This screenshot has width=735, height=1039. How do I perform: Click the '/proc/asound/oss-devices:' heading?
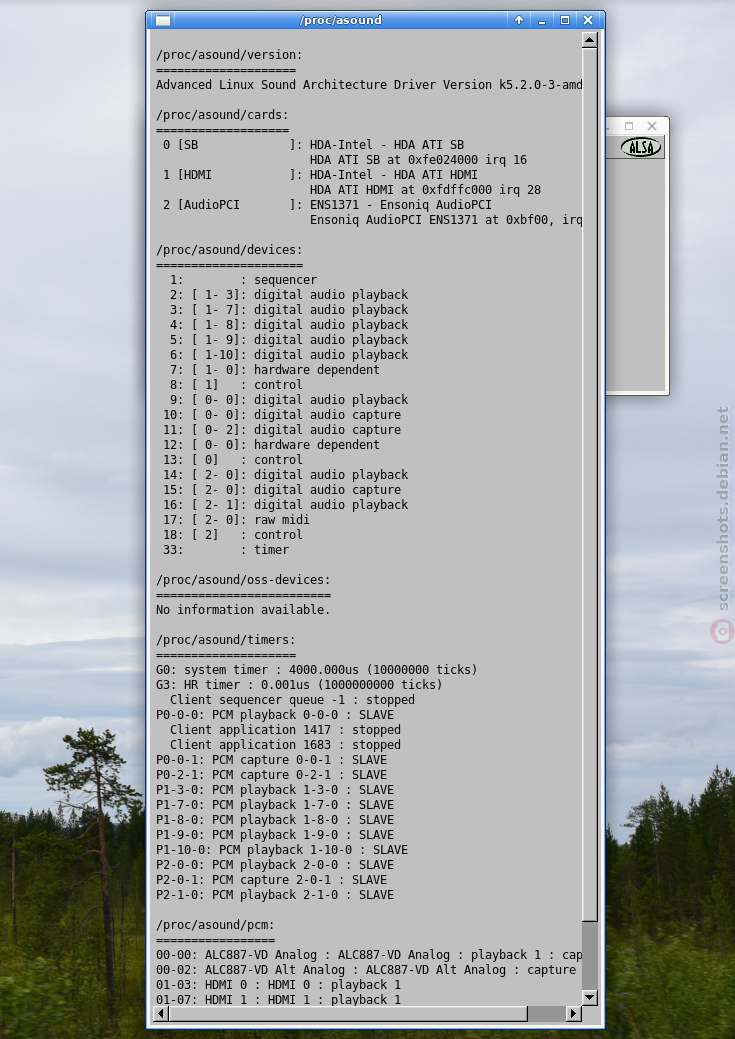(x=243, y=580)
